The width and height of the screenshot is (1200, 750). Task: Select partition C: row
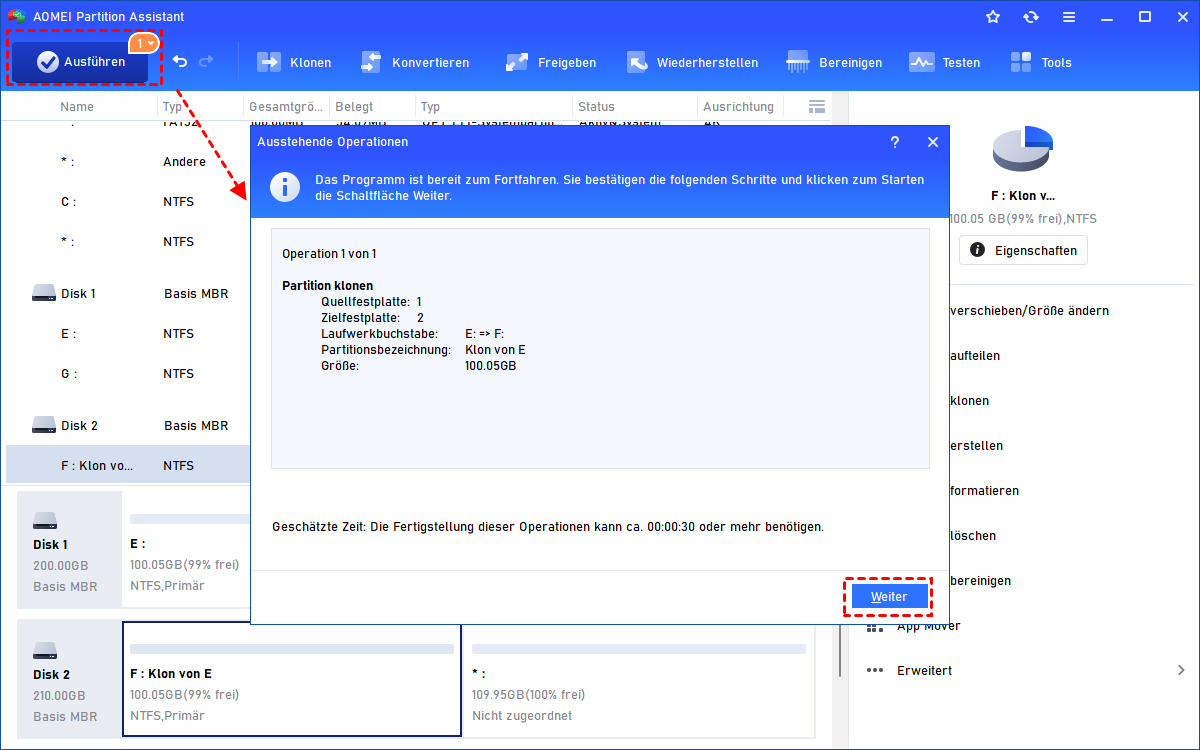(x=128, y=201)
